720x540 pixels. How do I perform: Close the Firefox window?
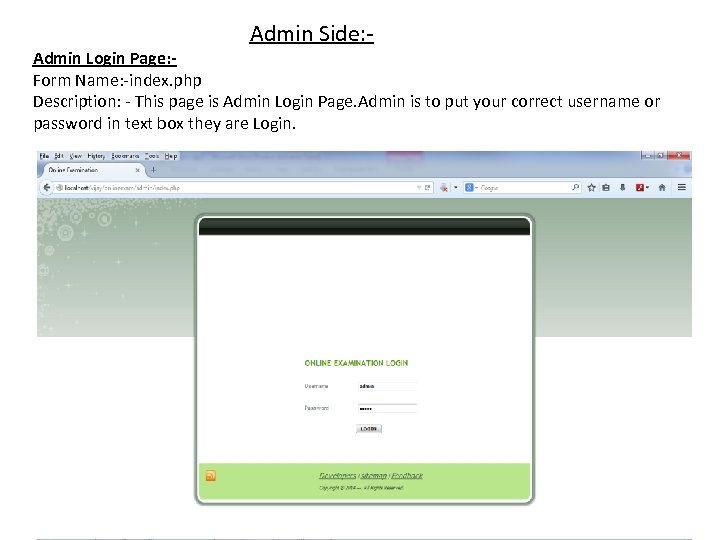coord(679,156)
